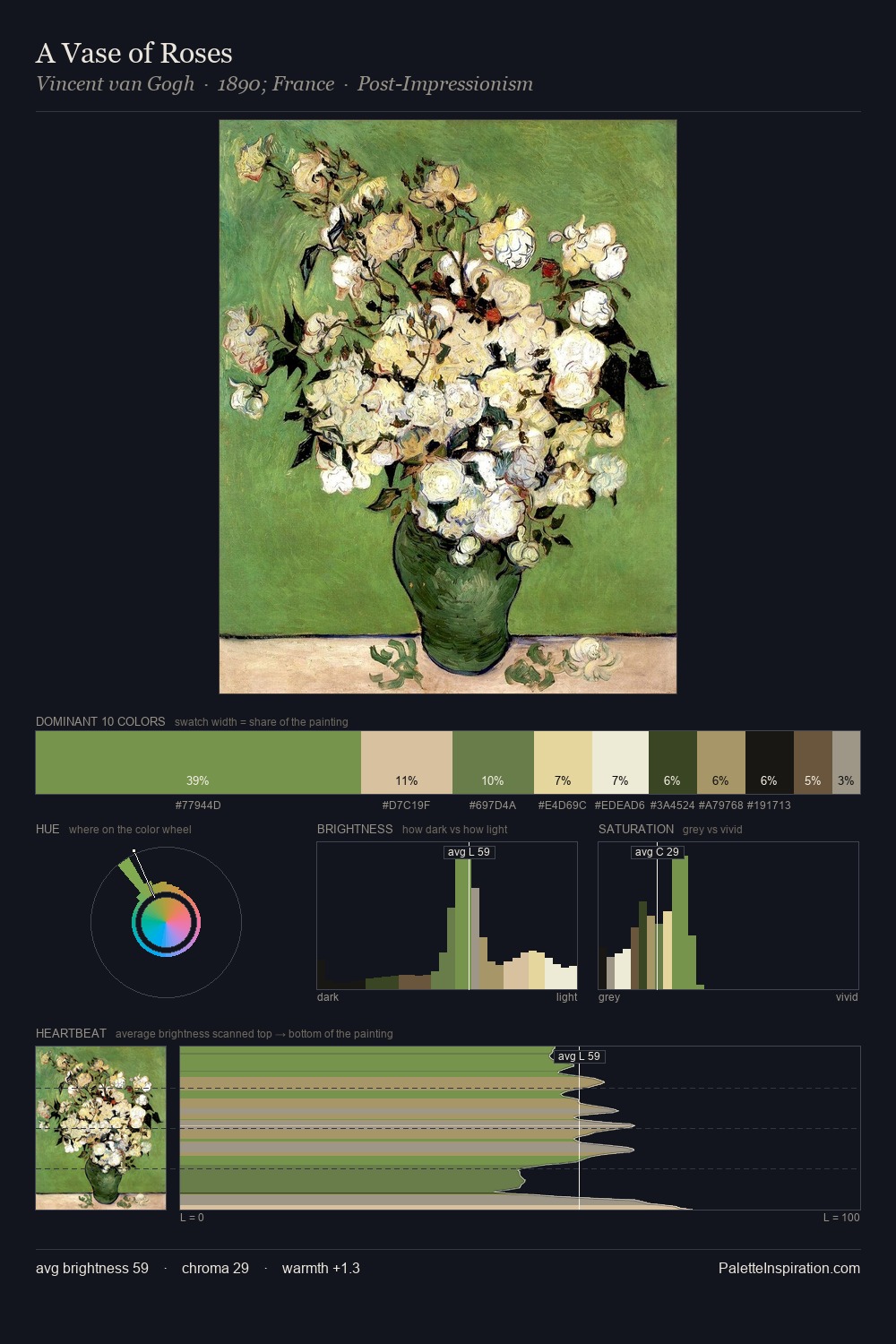Select the #EDEAD6 hex code
The height and width of the screenshot is (1344, 896).
click(x=620, y=806)
